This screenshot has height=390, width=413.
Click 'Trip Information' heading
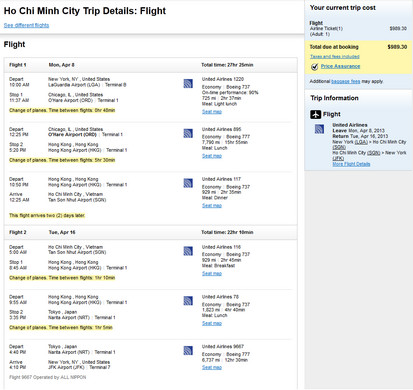point(334,98)
